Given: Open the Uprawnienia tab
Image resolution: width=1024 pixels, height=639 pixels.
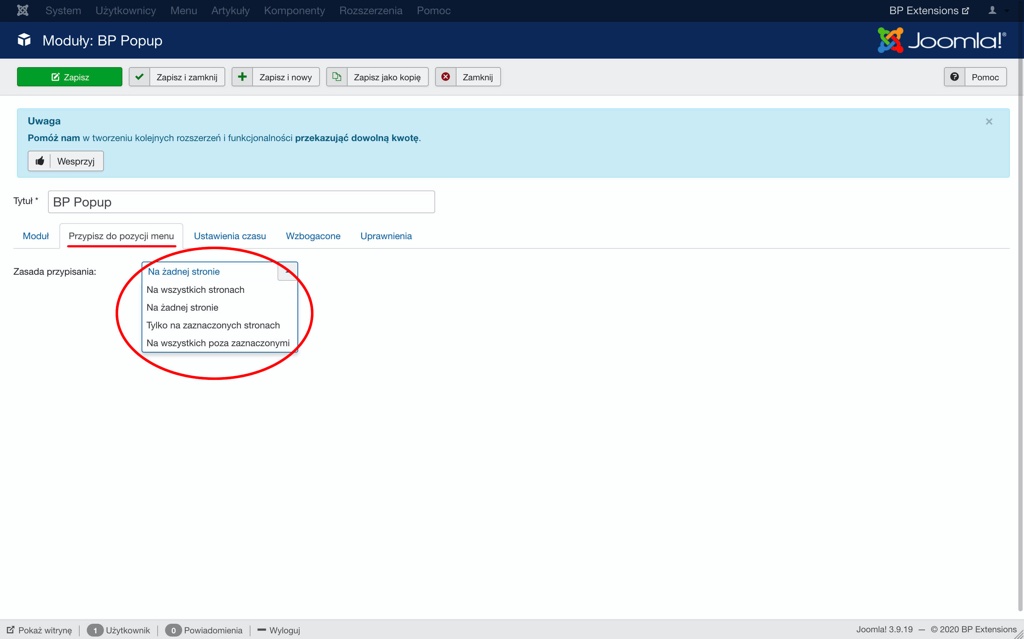Looking at the screenshot, I should 386,236.
